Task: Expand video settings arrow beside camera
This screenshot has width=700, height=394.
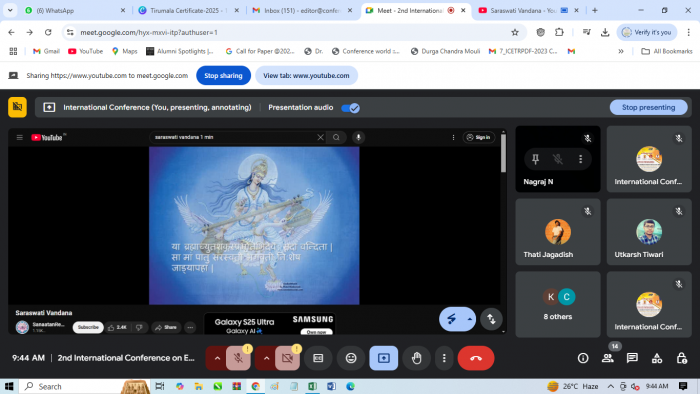Action: 266,358
